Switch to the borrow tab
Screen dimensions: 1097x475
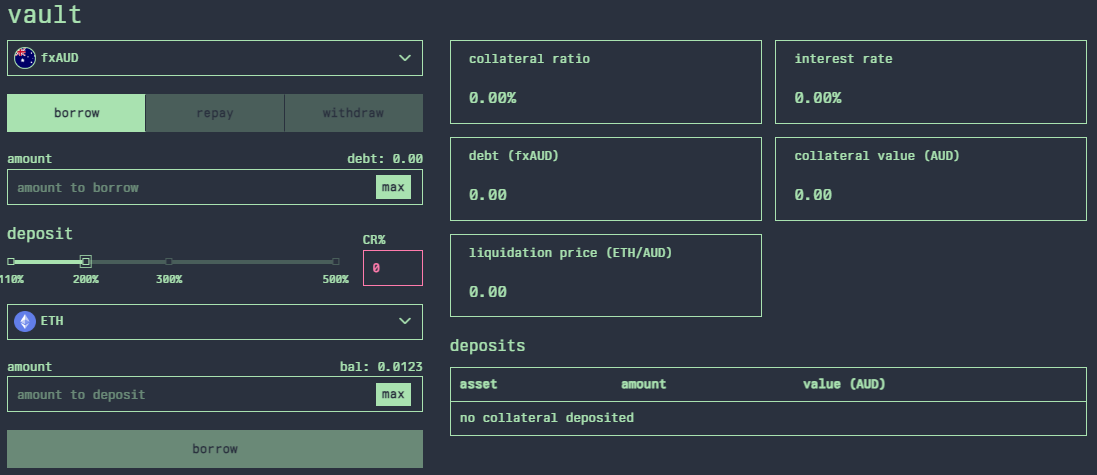click(x=76, y=113)
